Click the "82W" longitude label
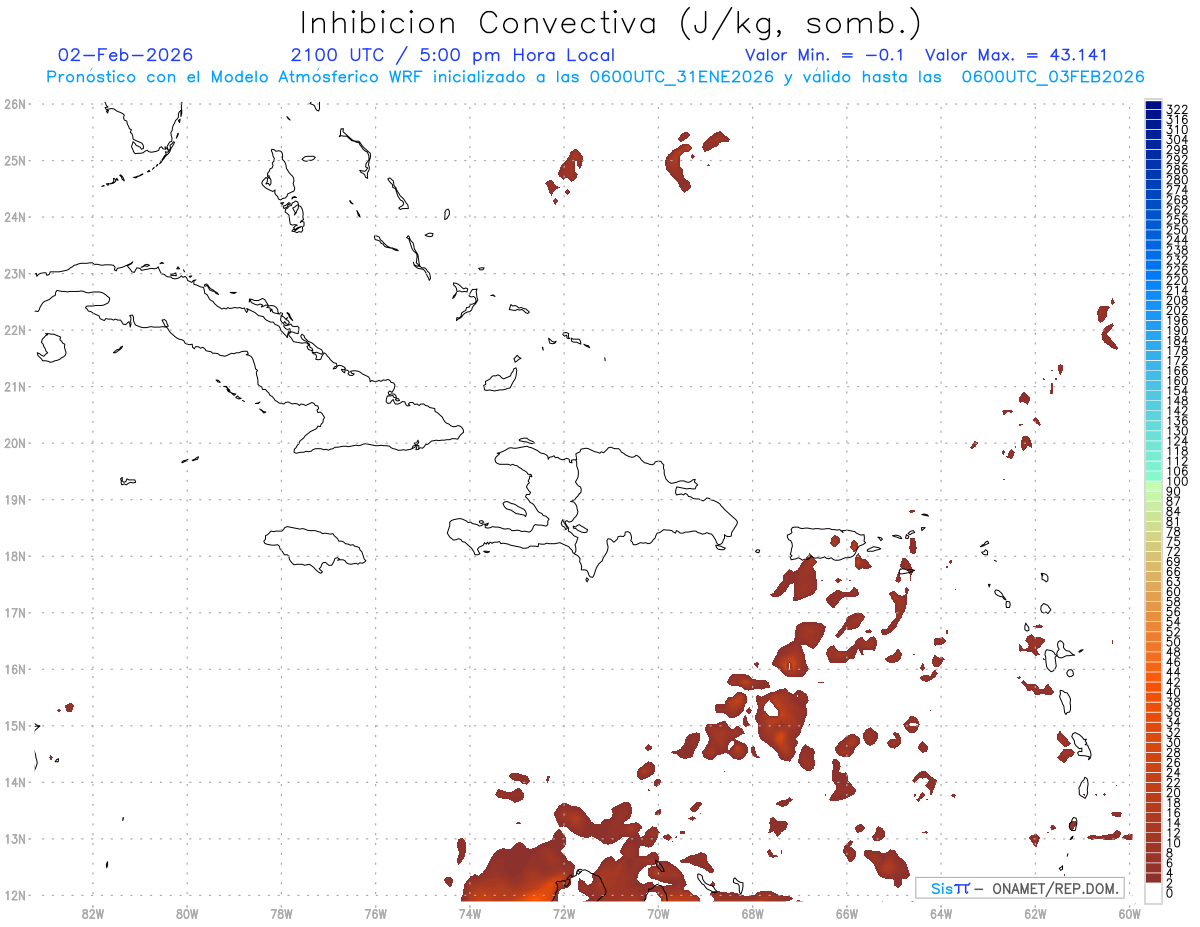Viewport: 1200px width, 927px height. (93, 912)
